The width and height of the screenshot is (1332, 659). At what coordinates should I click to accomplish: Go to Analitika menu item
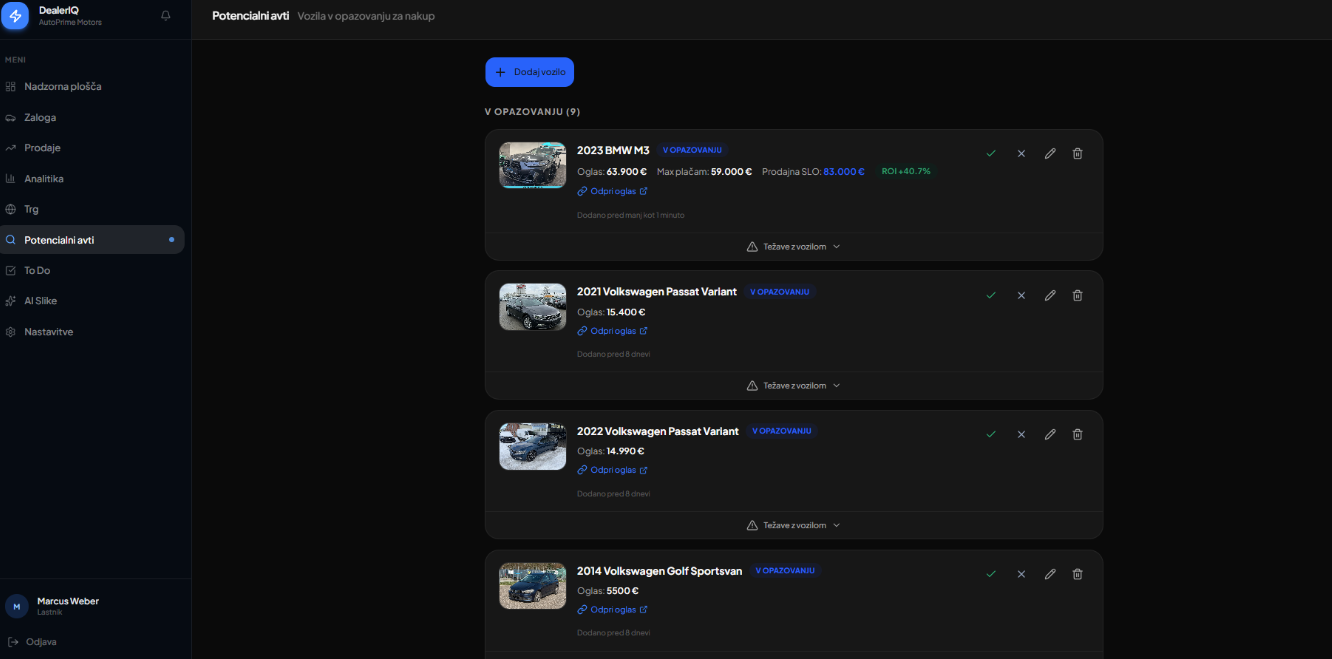44,179
